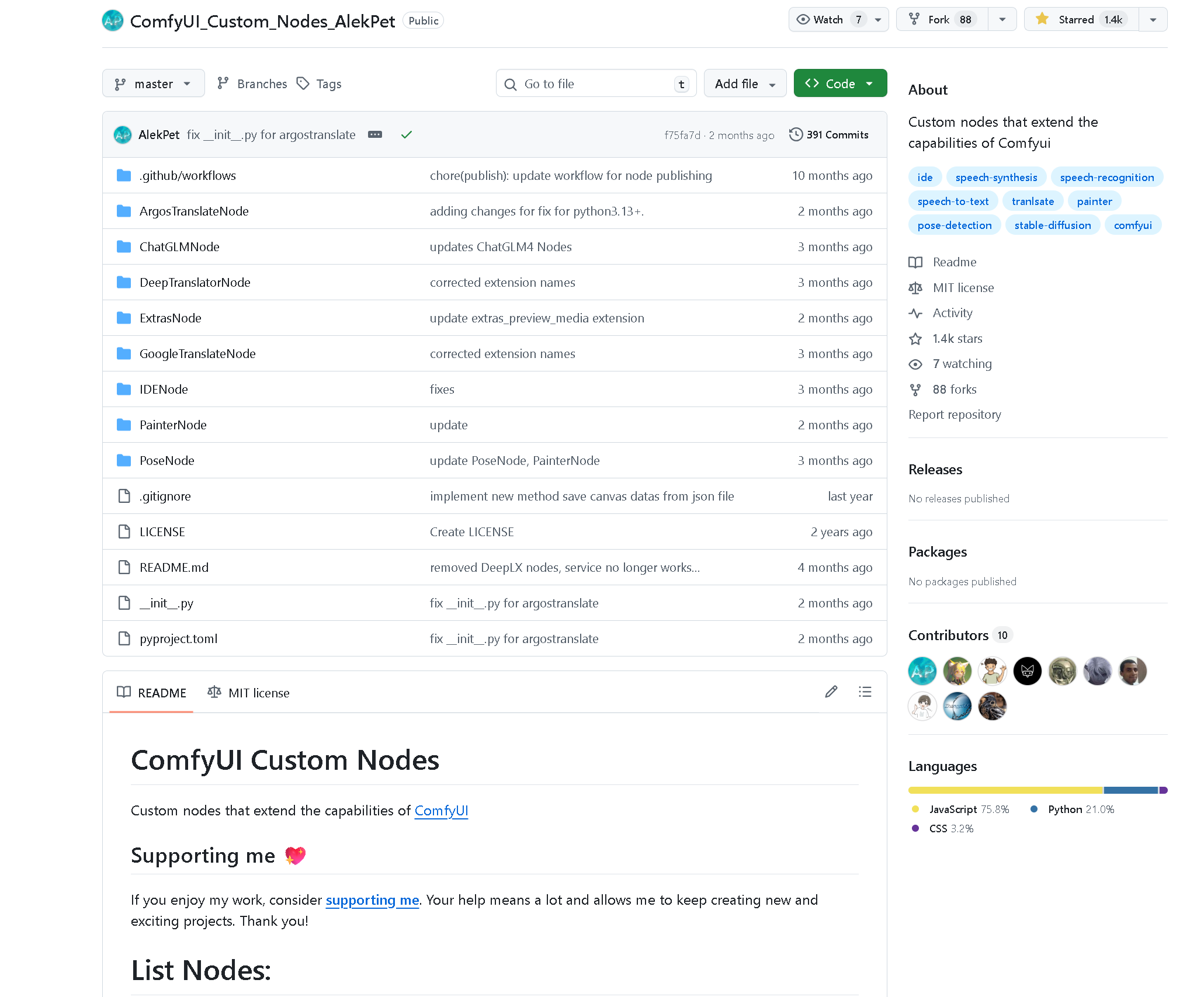1204x997 pixels.
Task: Expand the green Code dropdown
Action: 839,84
